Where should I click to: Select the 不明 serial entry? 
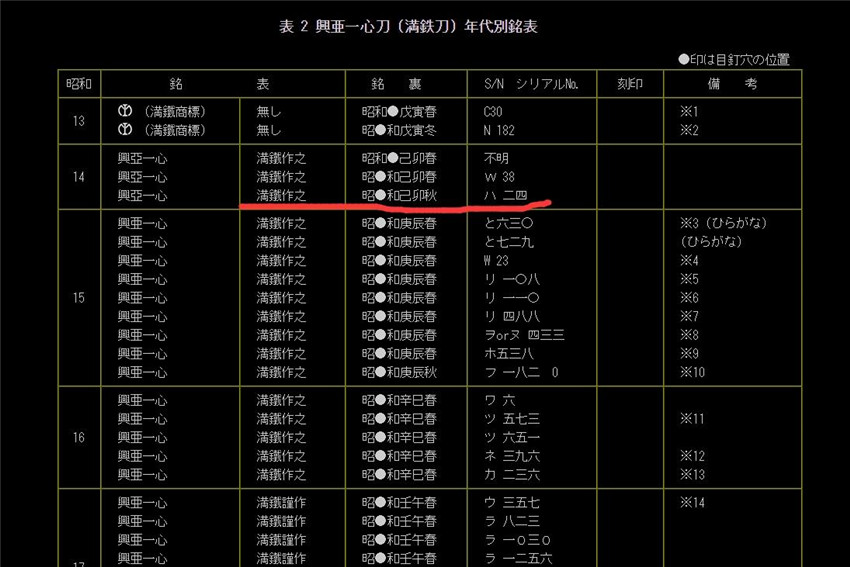point(497,158)
